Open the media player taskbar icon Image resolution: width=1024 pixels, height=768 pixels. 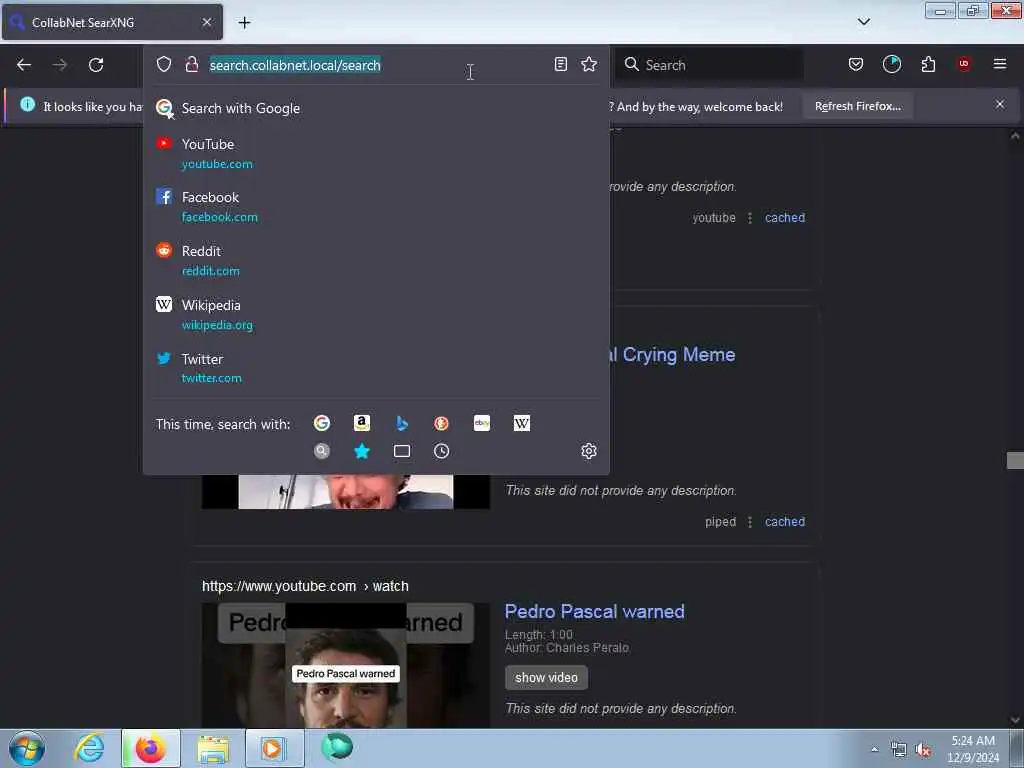(x=274, y=748)
